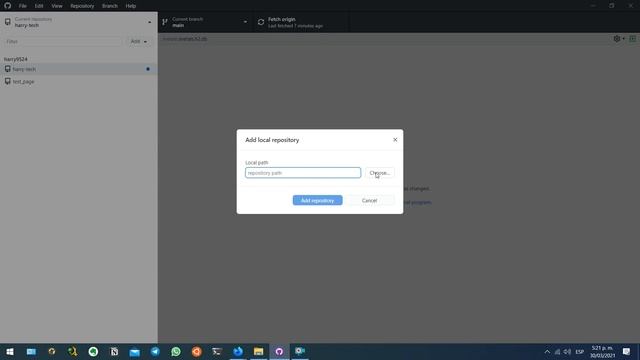Click the volume icon in system tray
The image size is (640, 360).
coord(567,351)
